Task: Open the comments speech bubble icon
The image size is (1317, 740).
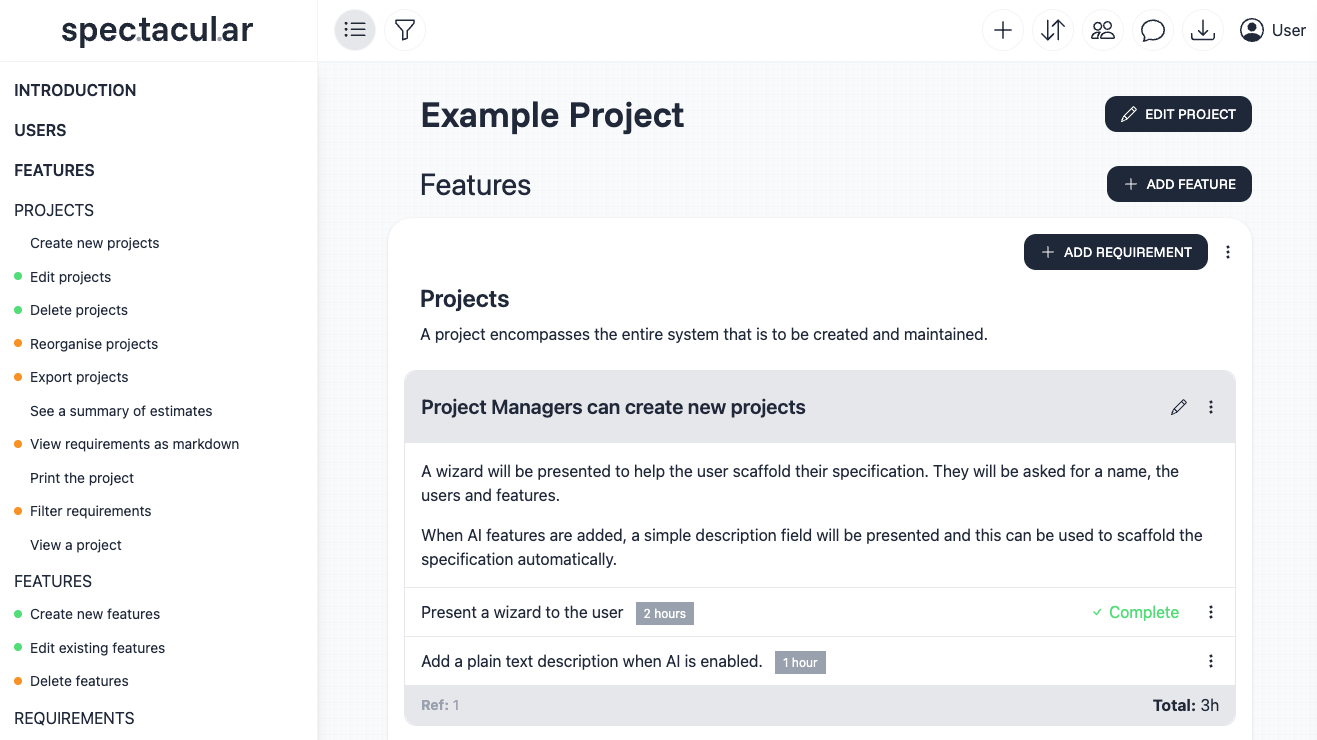Action: (x=1153, y=30)
